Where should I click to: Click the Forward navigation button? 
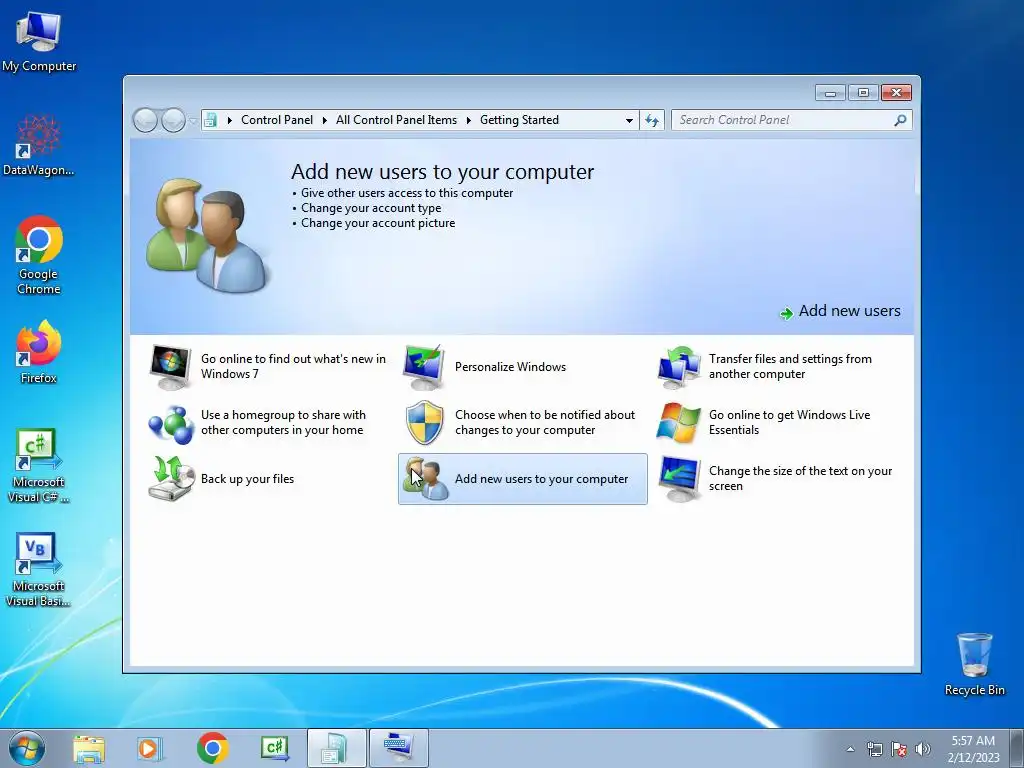[173, 120]
